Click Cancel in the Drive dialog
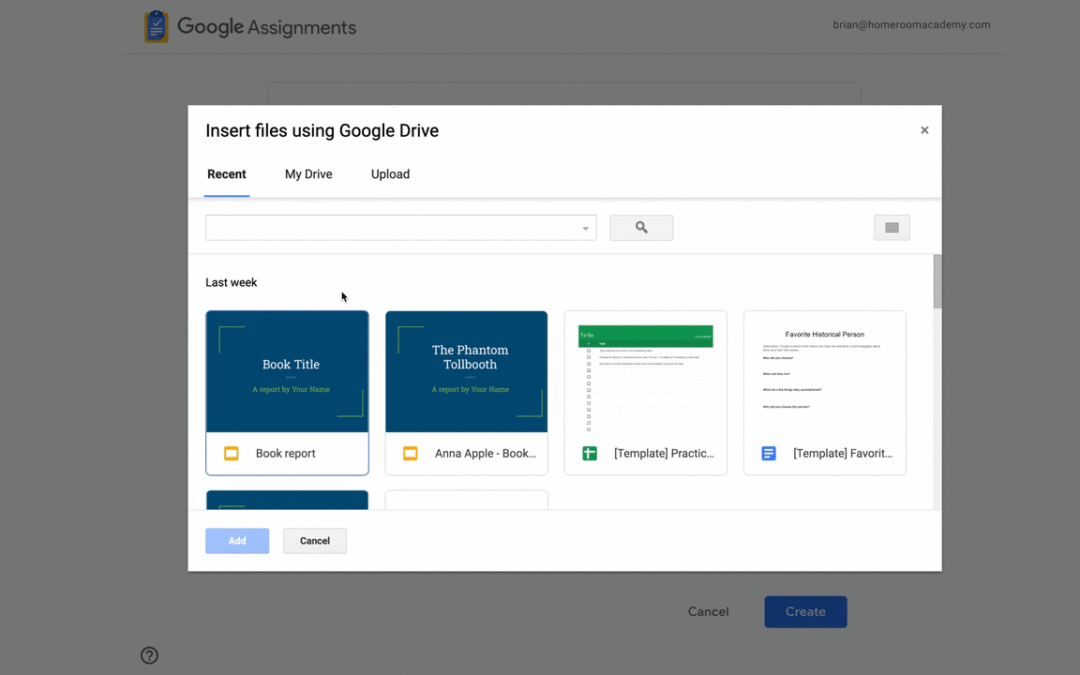This screenshot has width=1080, height=675. (315, 541)
